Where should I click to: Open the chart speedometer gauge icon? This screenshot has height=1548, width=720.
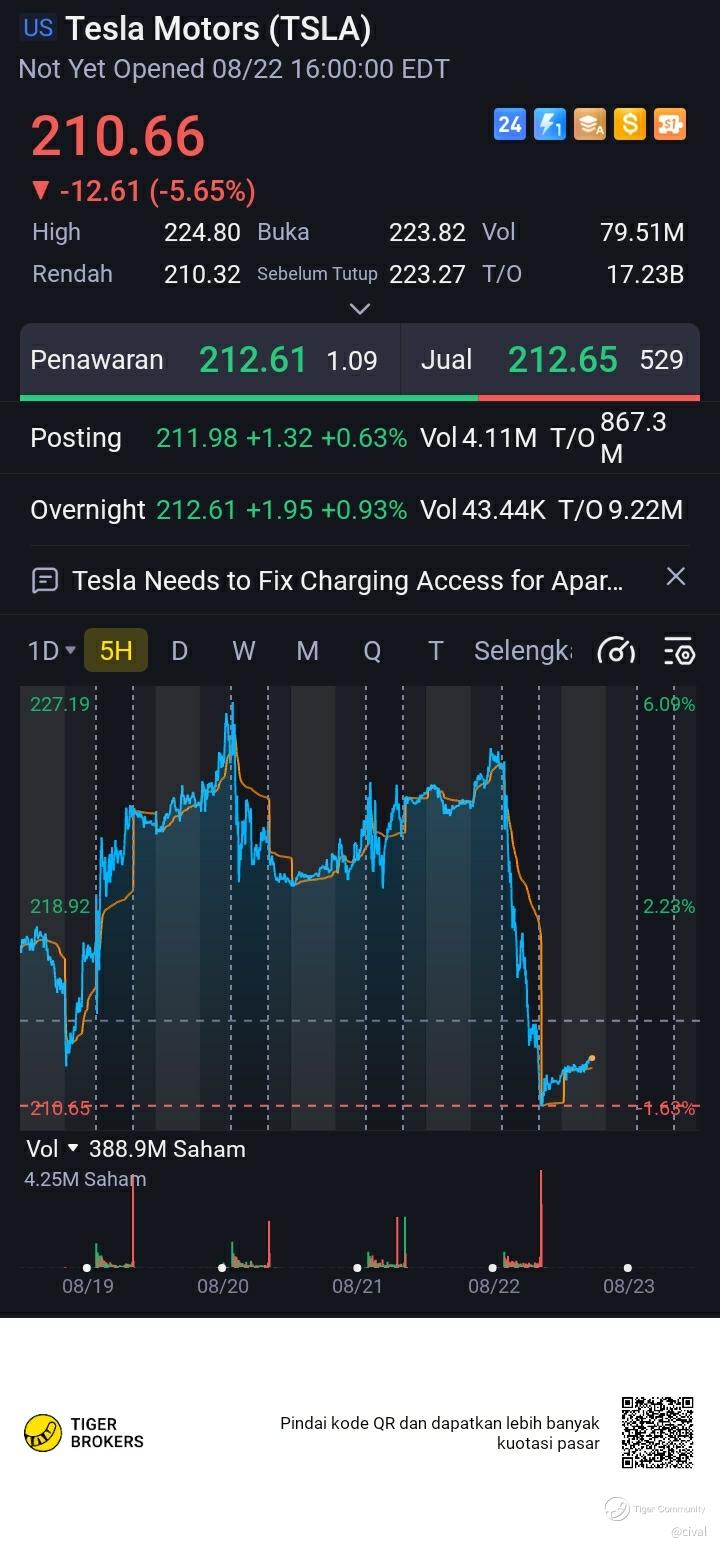[616, 652]
